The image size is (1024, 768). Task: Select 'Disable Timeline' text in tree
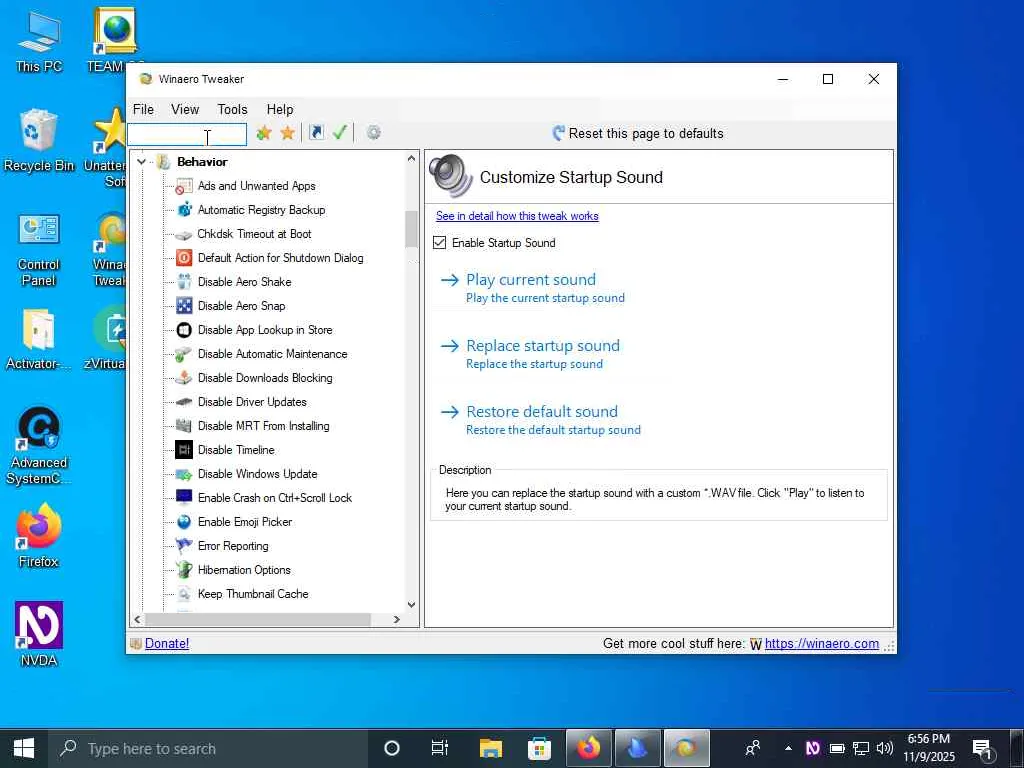coord(236,450)
